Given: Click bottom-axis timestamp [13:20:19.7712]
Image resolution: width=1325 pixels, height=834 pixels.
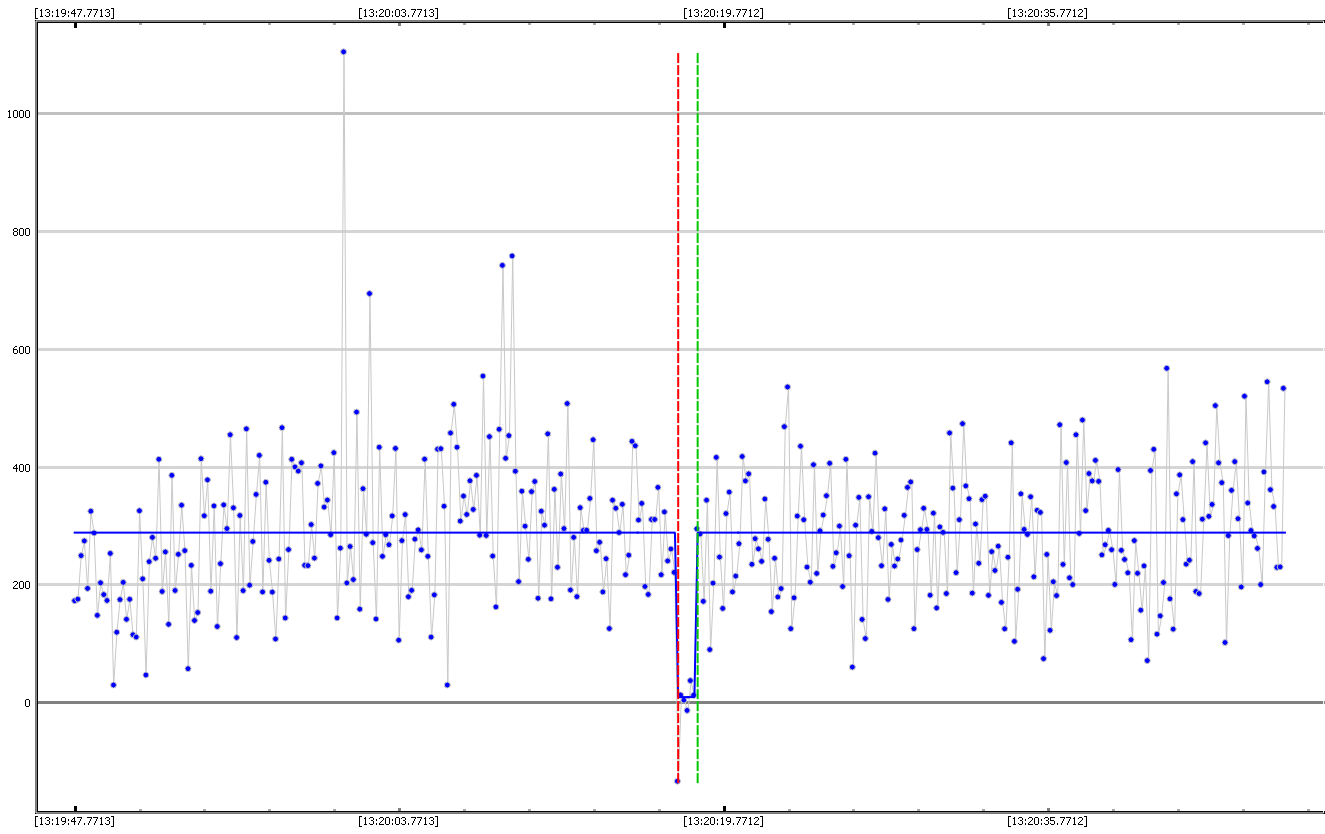Looking at the screenshot, I should [x=723, y=822].
